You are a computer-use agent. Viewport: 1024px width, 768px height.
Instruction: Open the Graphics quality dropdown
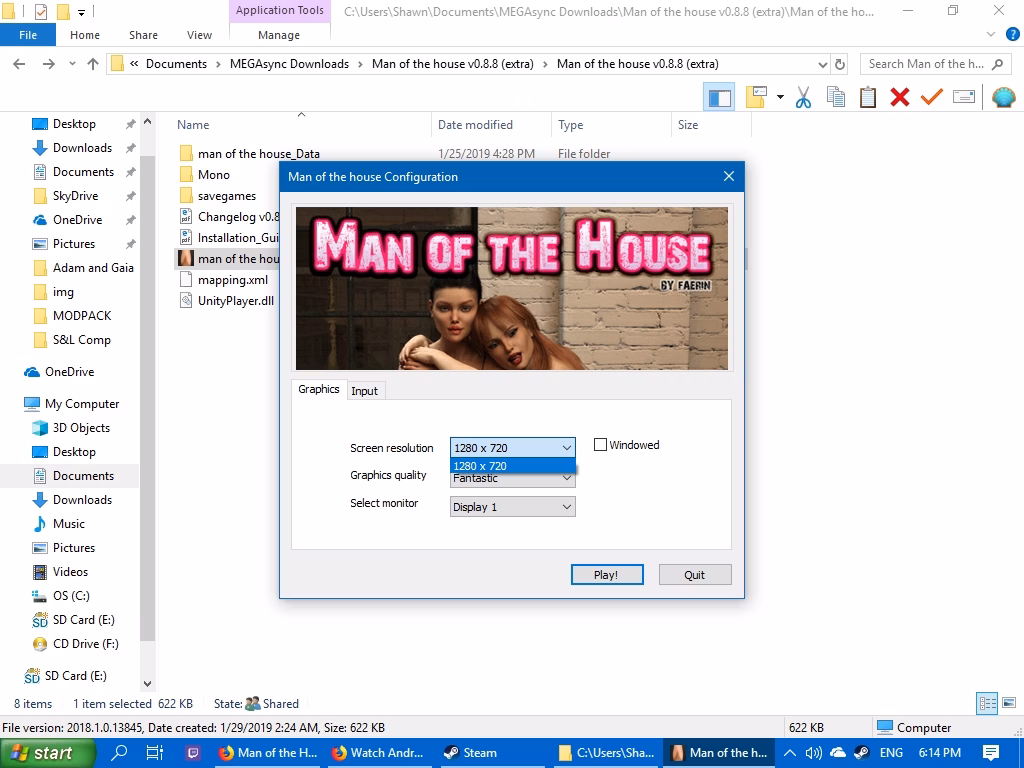pyautogui.click(x=513, y=479)
